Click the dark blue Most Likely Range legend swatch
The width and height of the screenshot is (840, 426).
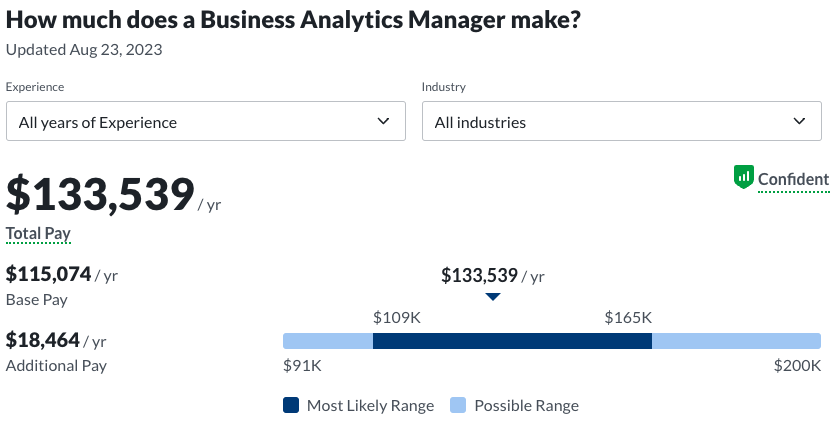[x=291, y=405]
